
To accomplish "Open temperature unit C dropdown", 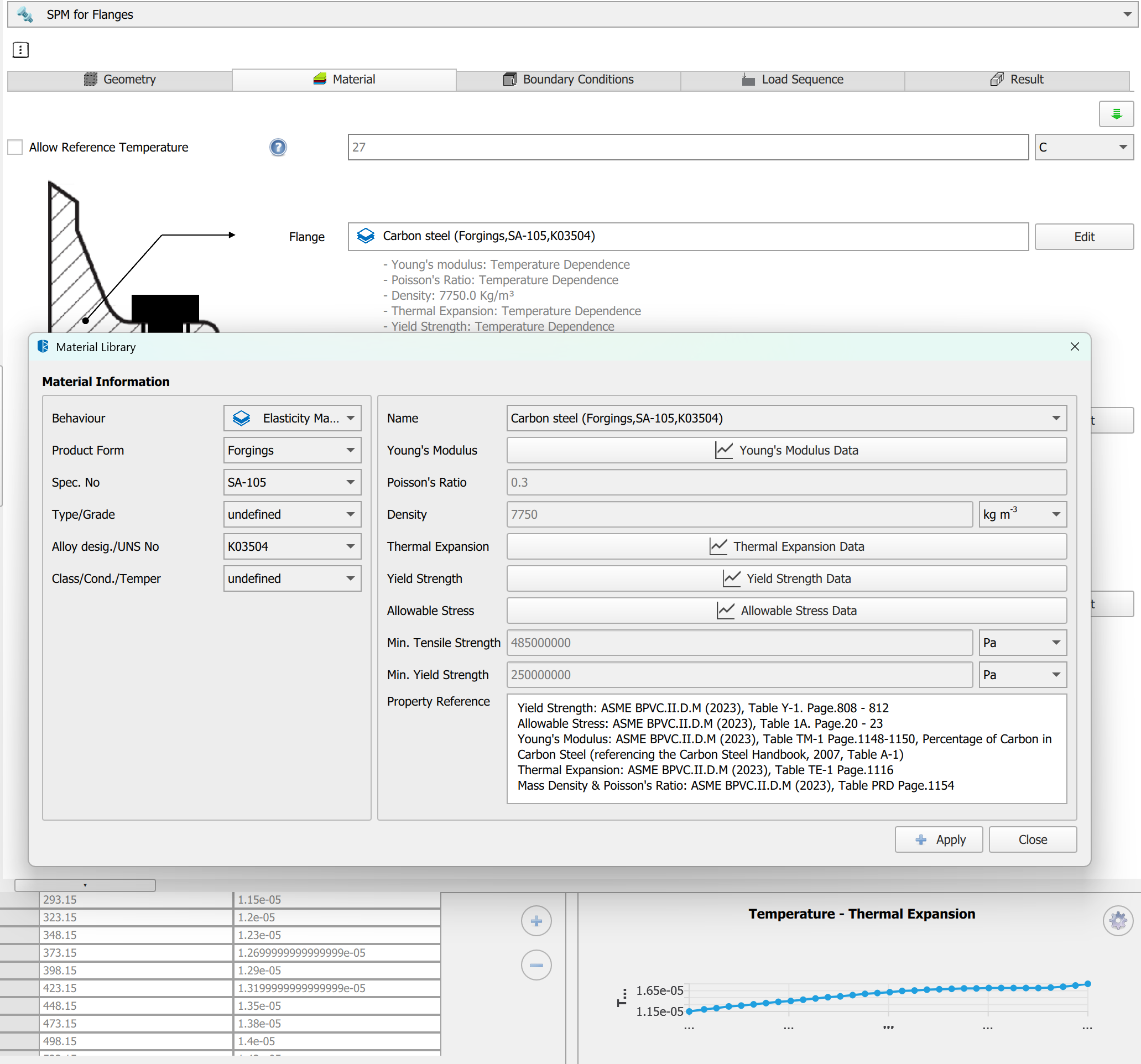I will (x=1083, y=148).
